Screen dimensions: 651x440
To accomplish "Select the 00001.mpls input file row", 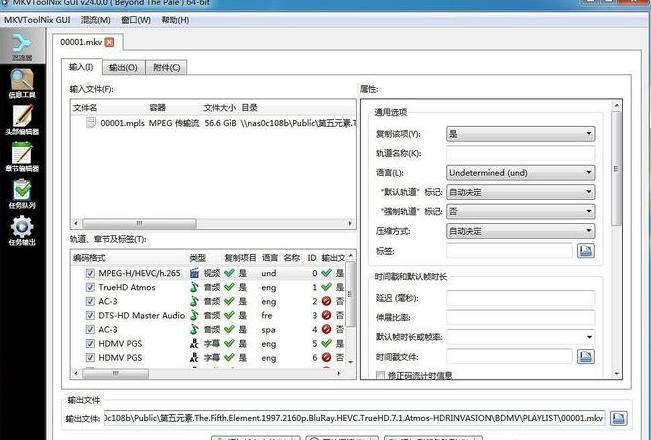I will coord(213,123).
